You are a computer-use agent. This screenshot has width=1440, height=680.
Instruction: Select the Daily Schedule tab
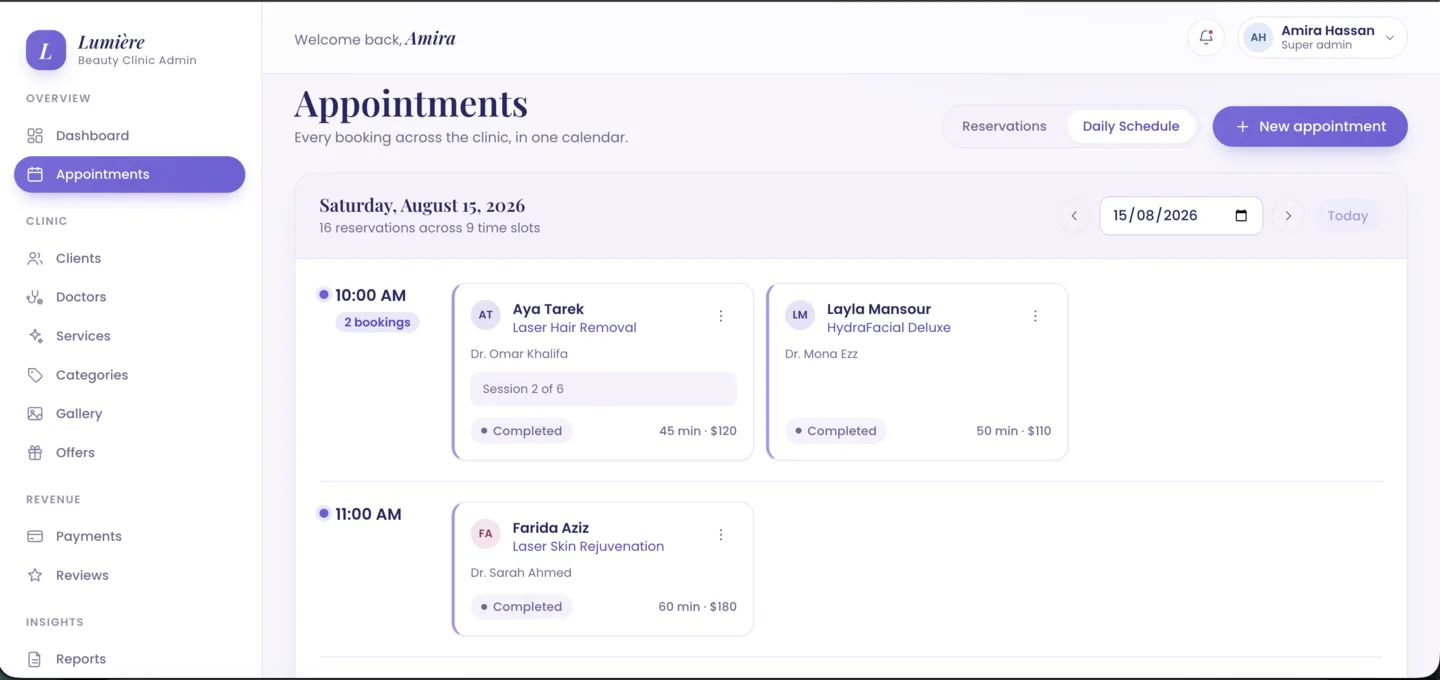tap(1131, 127)
